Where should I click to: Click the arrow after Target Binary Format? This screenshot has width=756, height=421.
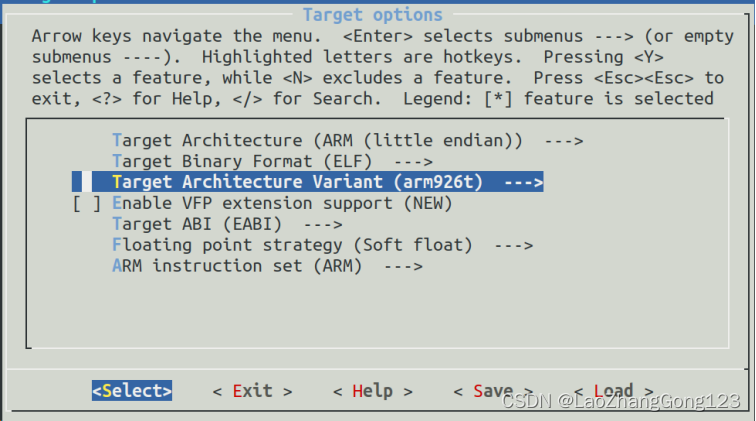[413, 162]
